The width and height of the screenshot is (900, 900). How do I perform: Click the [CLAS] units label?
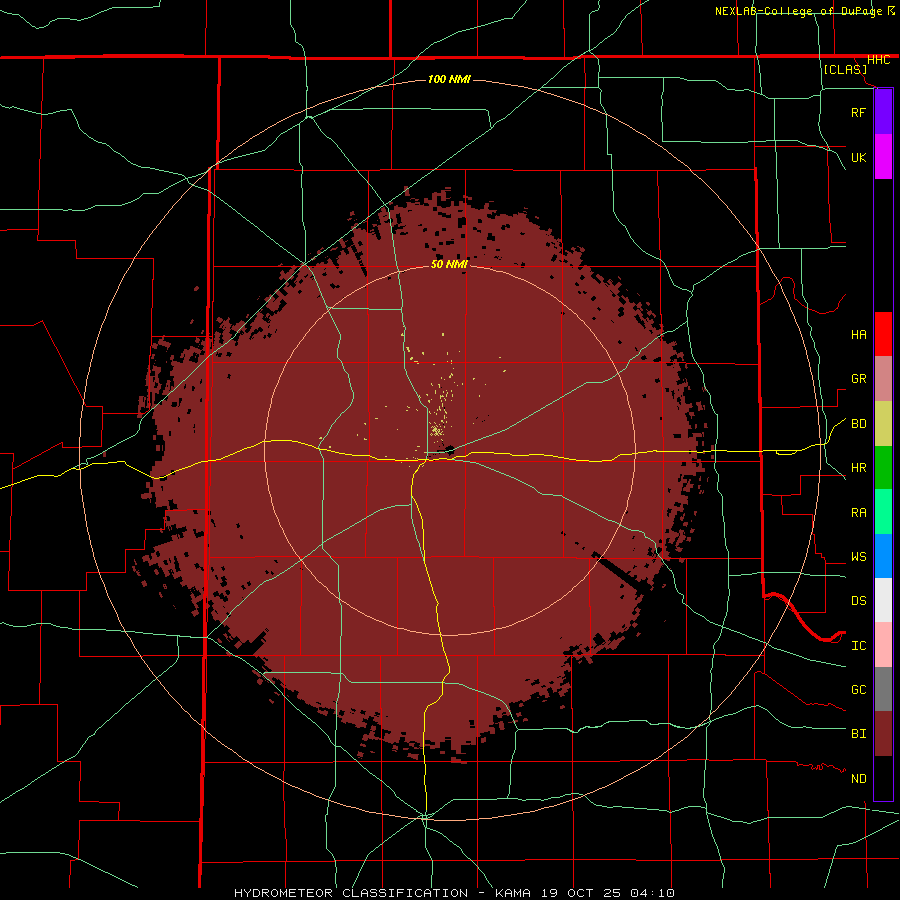tap(845, 70)
